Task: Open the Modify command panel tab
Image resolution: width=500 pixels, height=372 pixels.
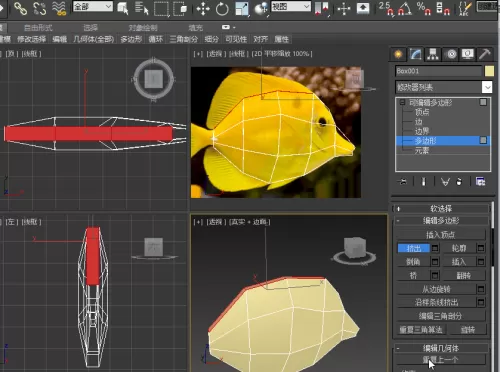Action: pos(415,54)
